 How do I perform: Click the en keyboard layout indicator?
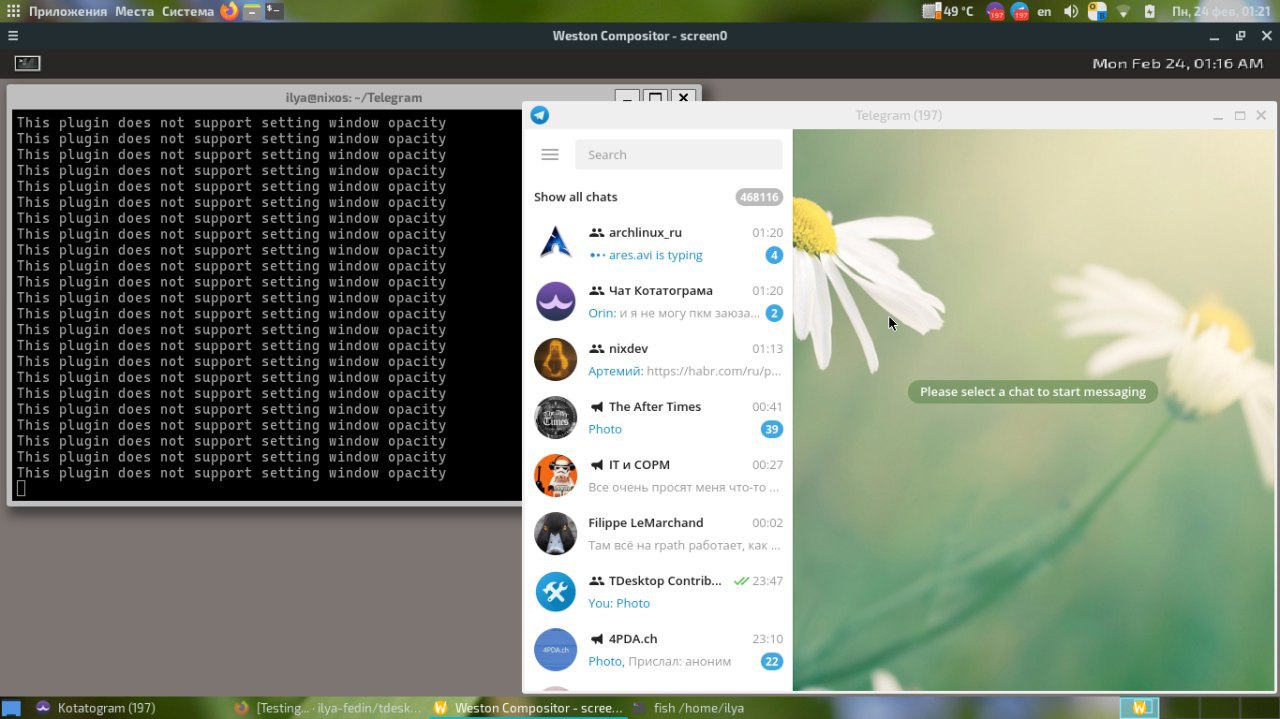(1044, 11)
